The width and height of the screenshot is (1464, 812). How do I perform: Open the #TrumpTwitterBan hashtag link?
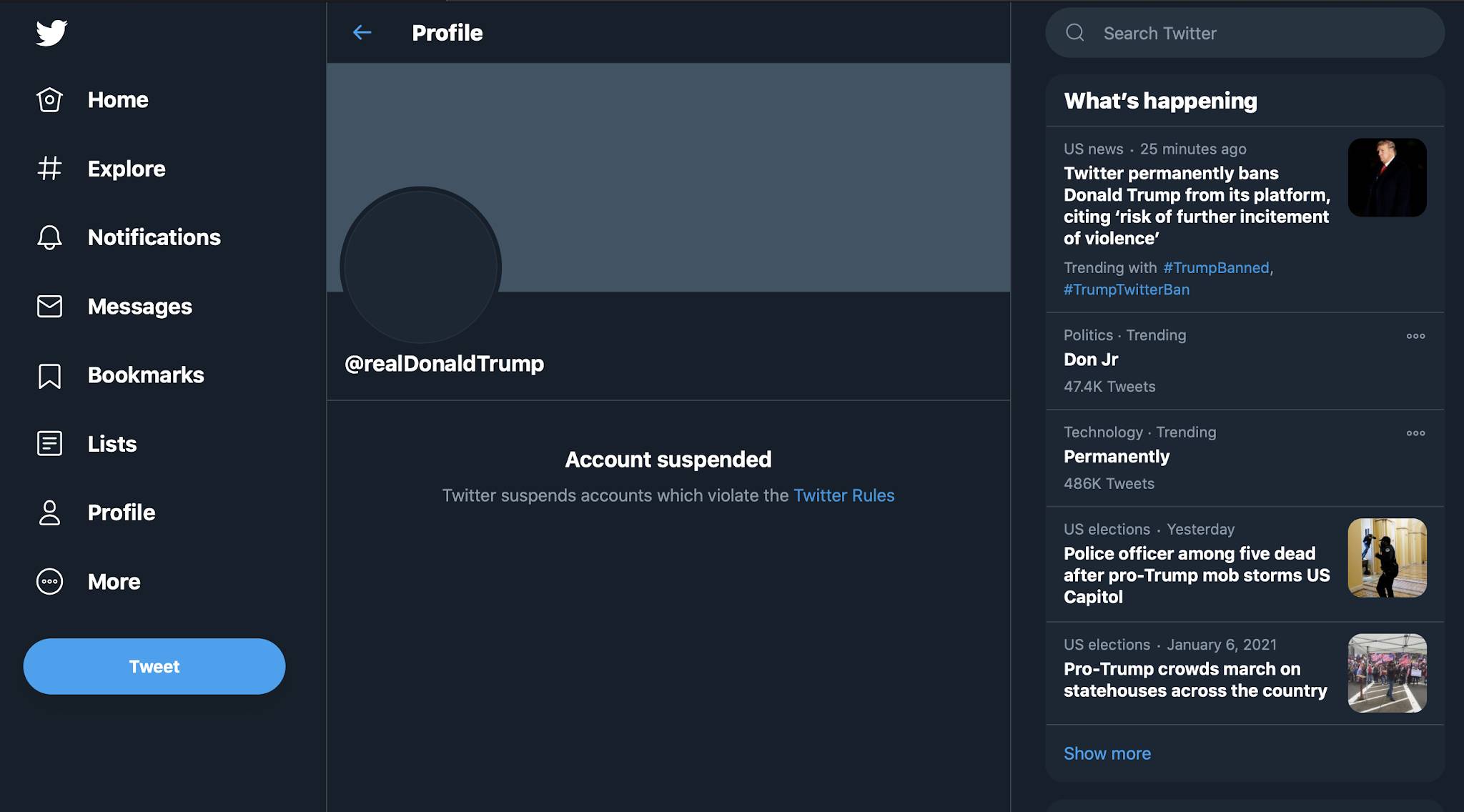click(x=1127, y=289)
